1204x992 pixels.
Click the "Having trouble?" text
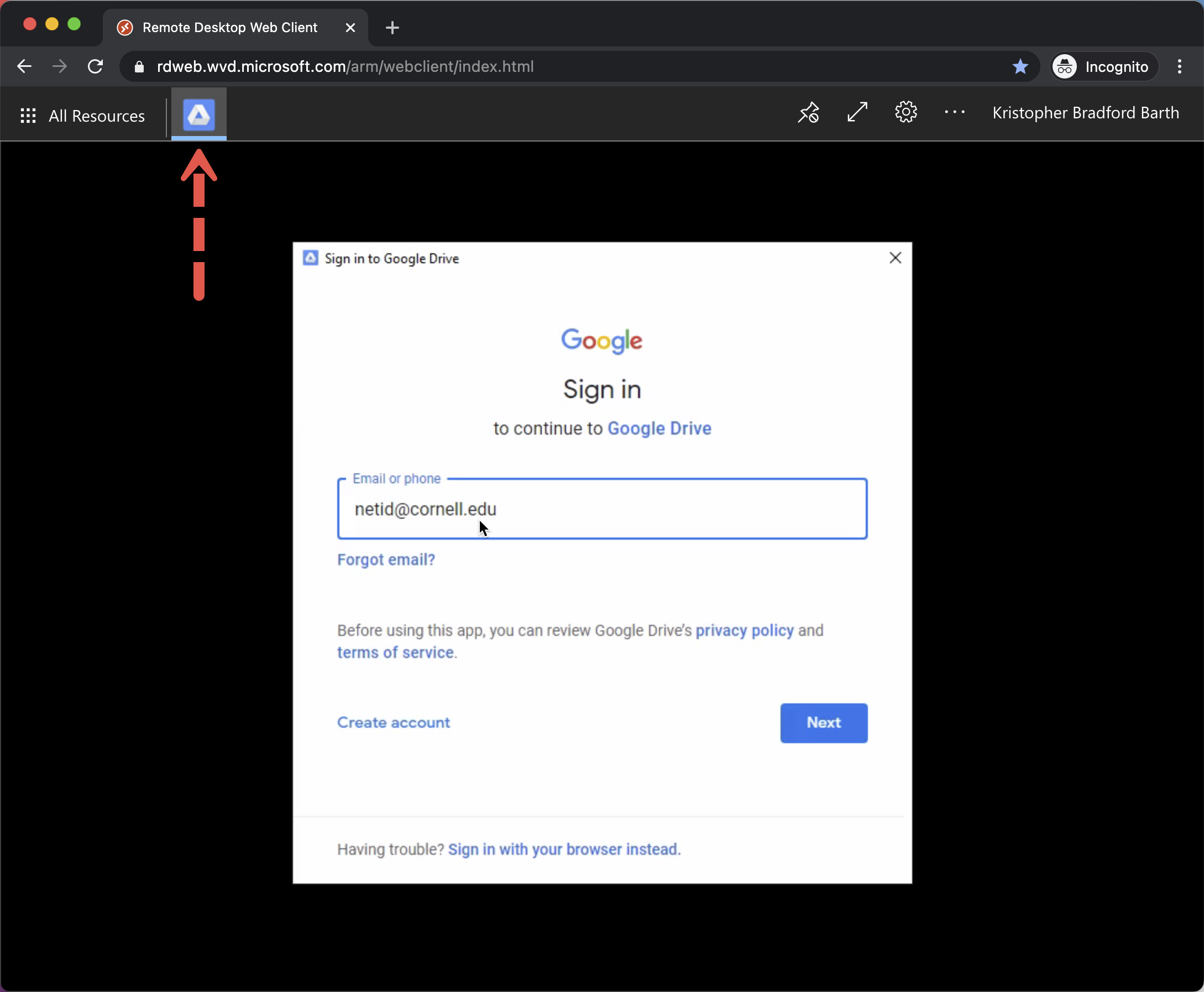coord(391,849)
